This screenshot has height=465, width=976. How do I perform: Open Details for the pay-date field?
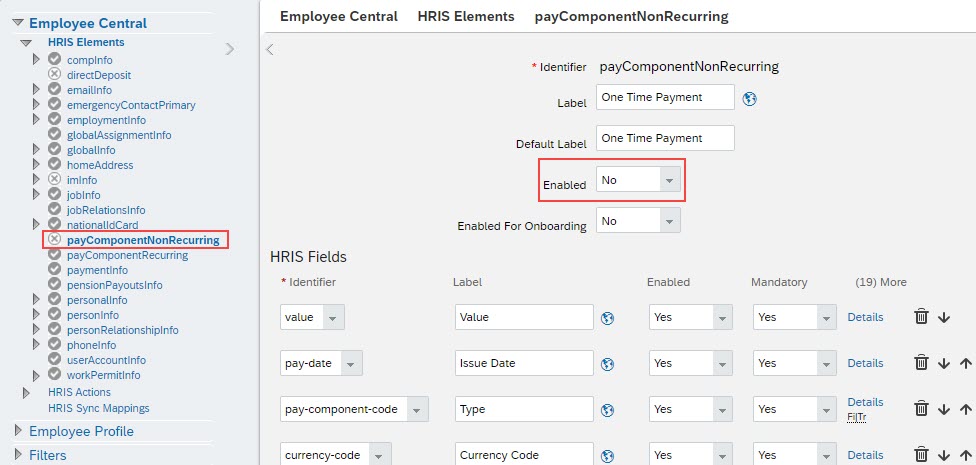[x=865, y=363]
